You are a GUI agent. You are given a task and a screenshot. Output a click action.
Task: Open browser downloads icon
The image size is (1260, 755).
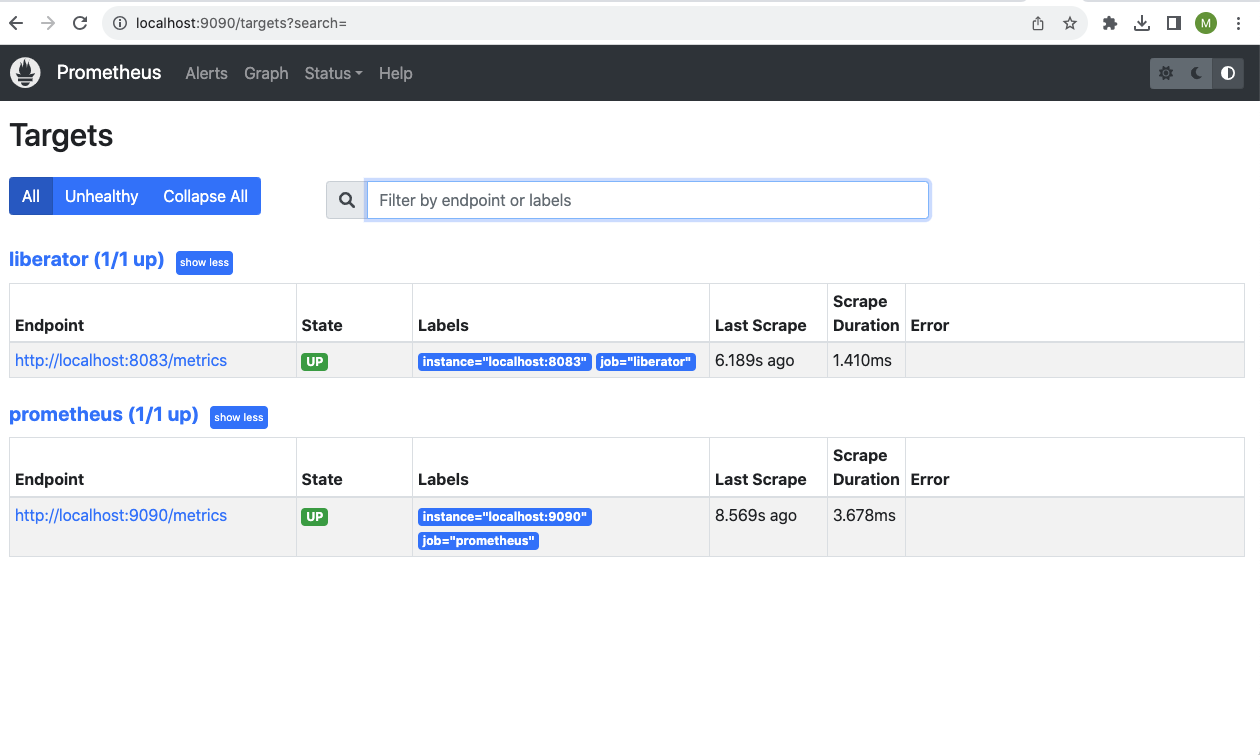pos(1142,23)
